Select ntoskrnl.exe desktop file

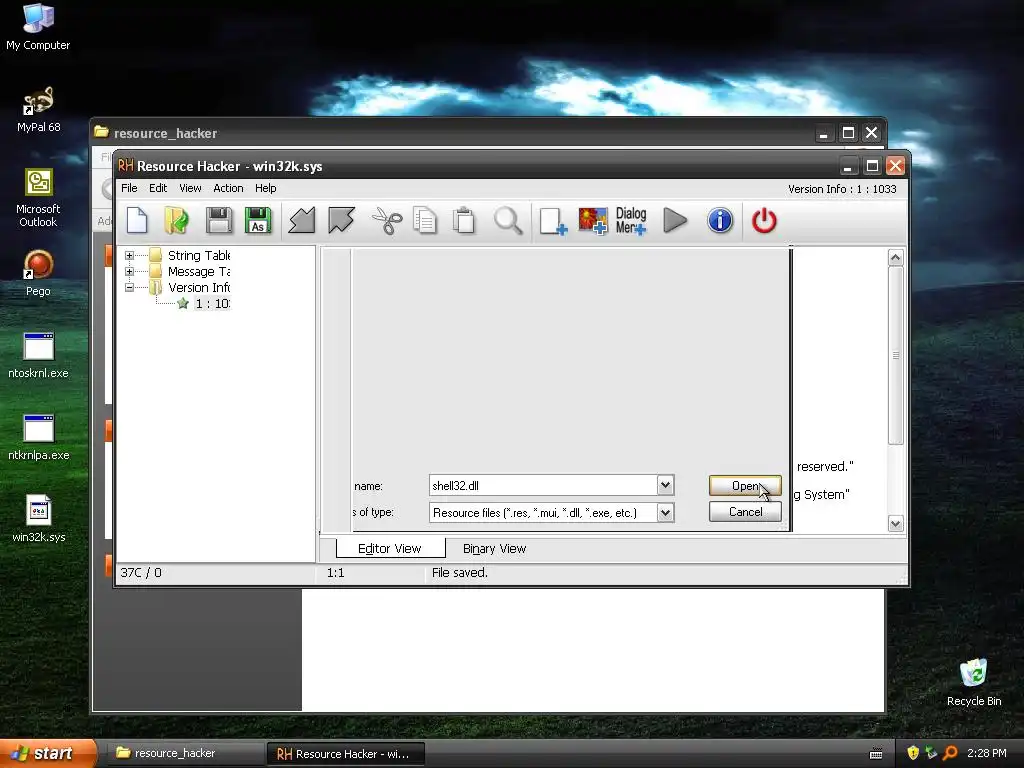point(38,356)
